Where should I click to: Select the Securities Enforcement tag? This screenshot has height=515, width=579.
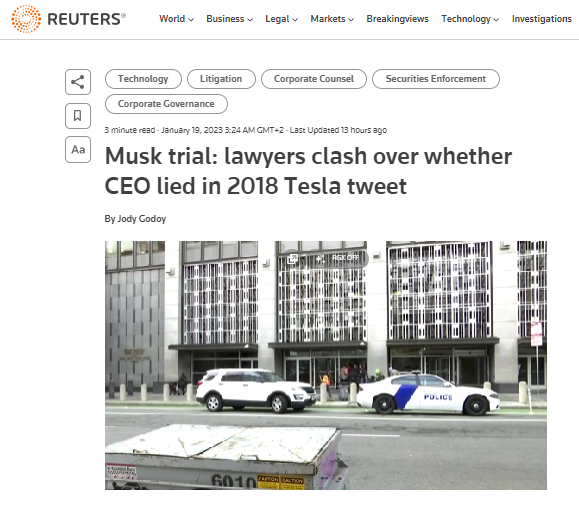coord(436,79)
